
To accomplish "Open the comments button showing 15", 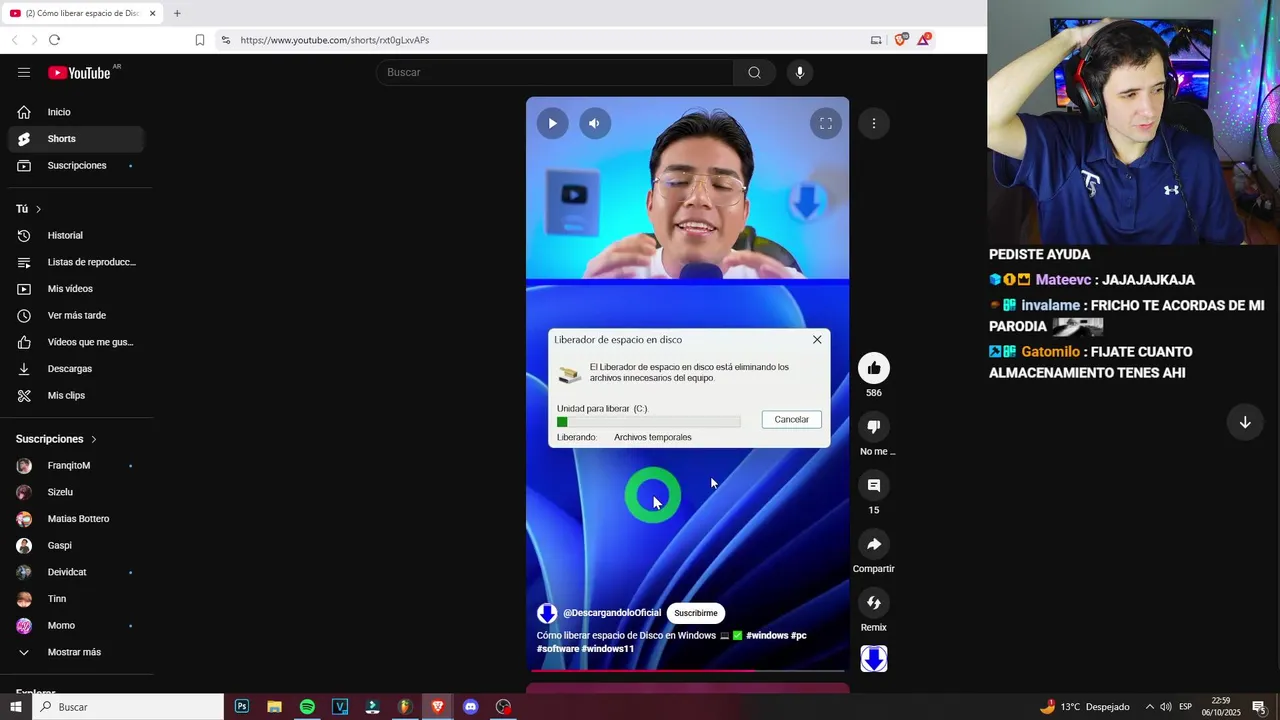I will pyautogui.click(x=874, y=485).
